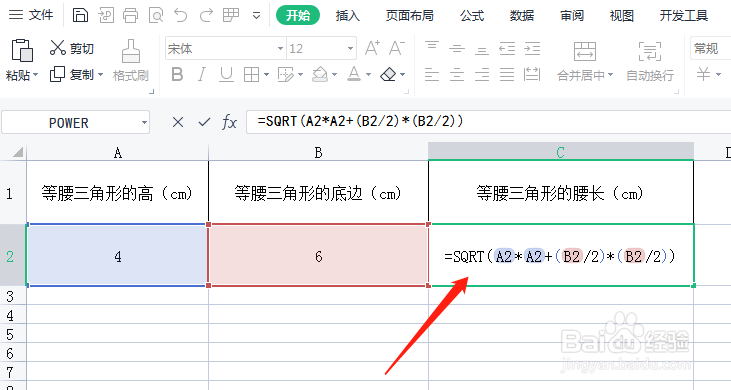Open the 粘贴 dropdown arrow
Image resolution: width=731 pixels, height=390 pixels.
pos(35,75)
